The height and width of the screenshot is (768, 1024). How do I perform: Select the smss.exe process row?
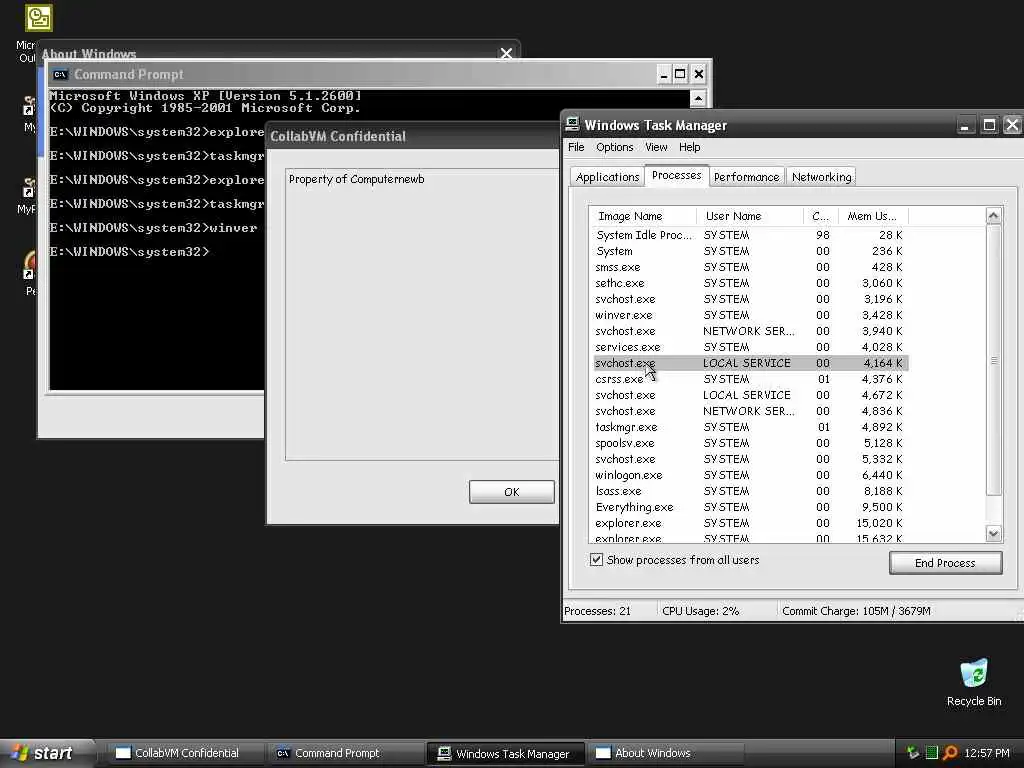pos(749,267)
